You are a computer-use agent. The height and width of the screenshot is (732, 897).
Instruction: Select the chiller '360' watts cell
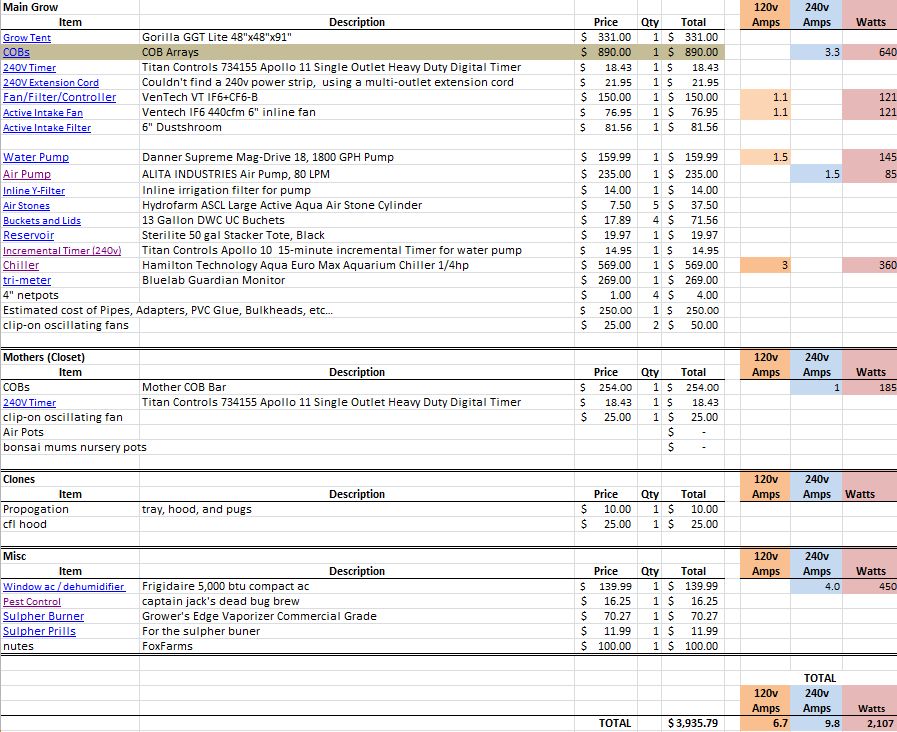[870, 265]
